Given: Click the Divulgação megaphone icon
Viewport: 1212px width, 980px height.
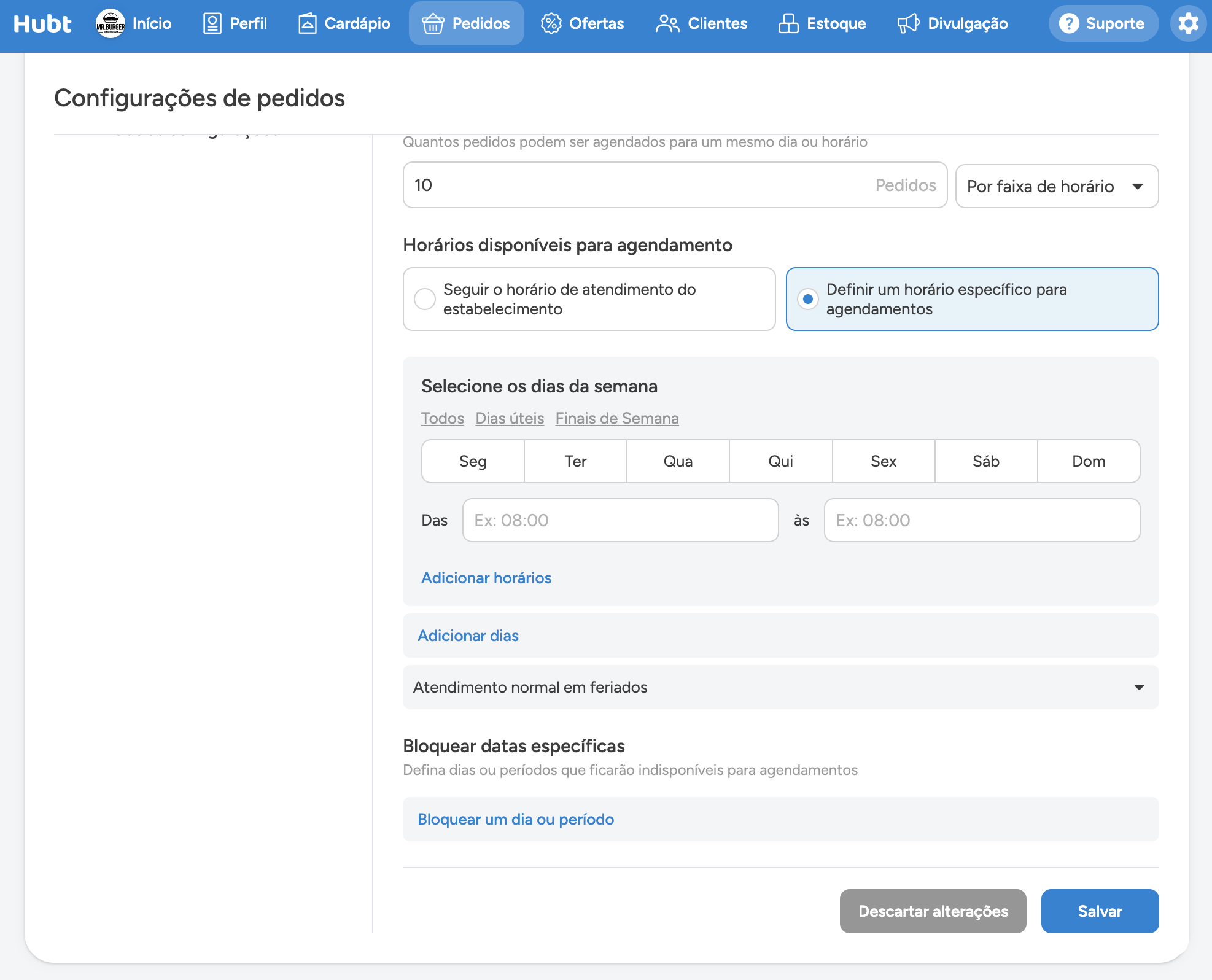Looking at the screenshot, I should 908,23.
